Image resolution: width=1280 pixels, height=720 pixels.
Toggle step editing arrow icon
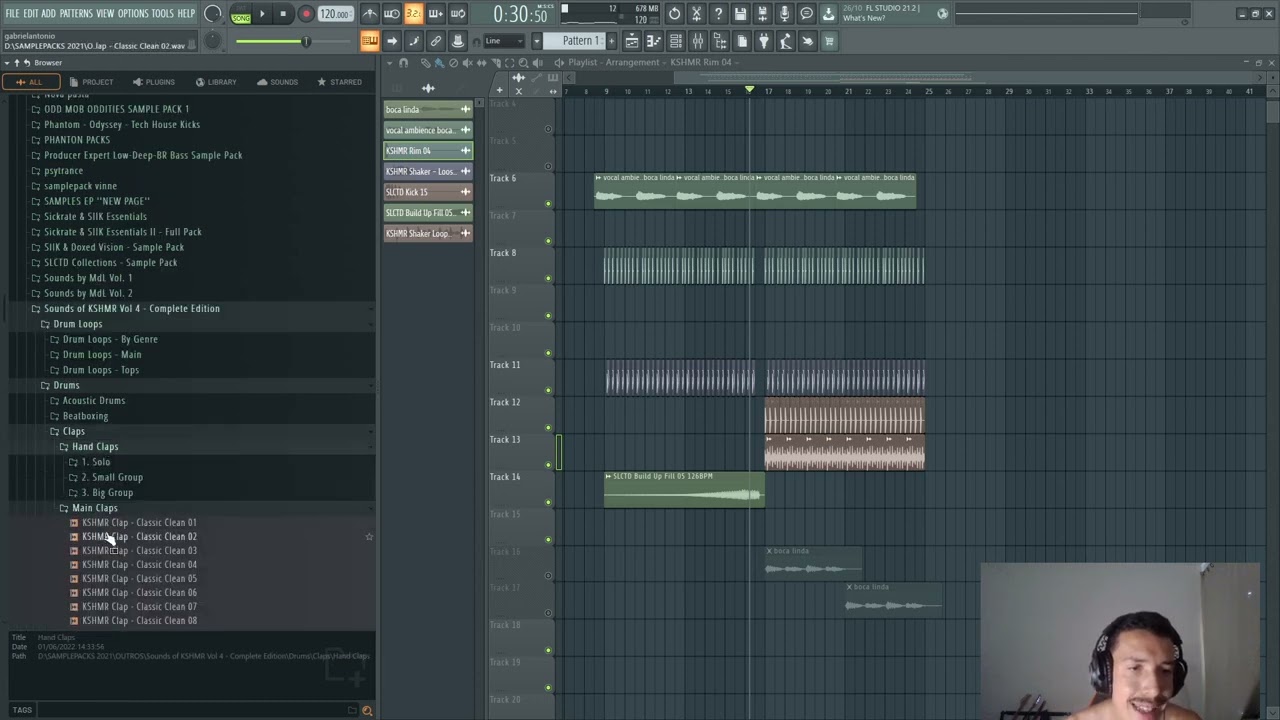click(392, 41)
